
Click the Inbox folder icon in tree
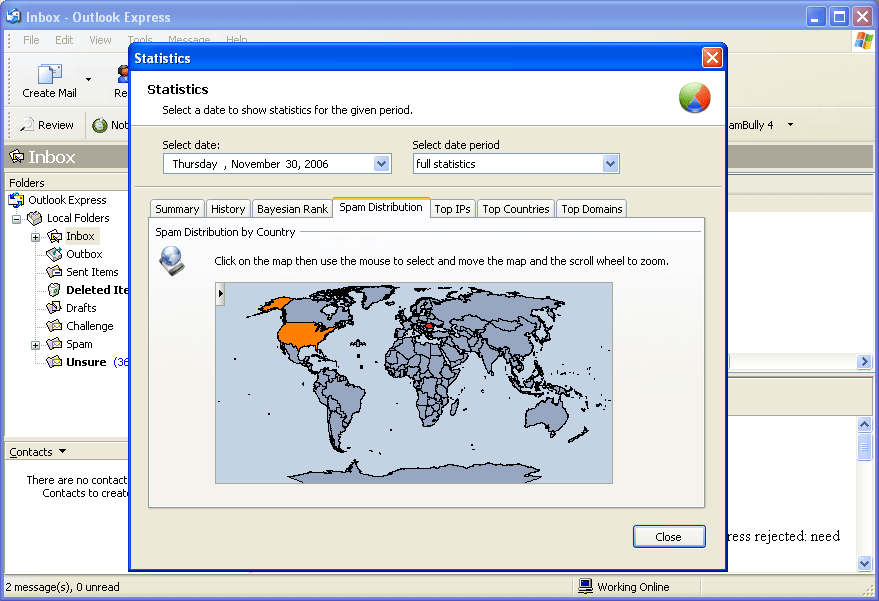coord(55,236)
